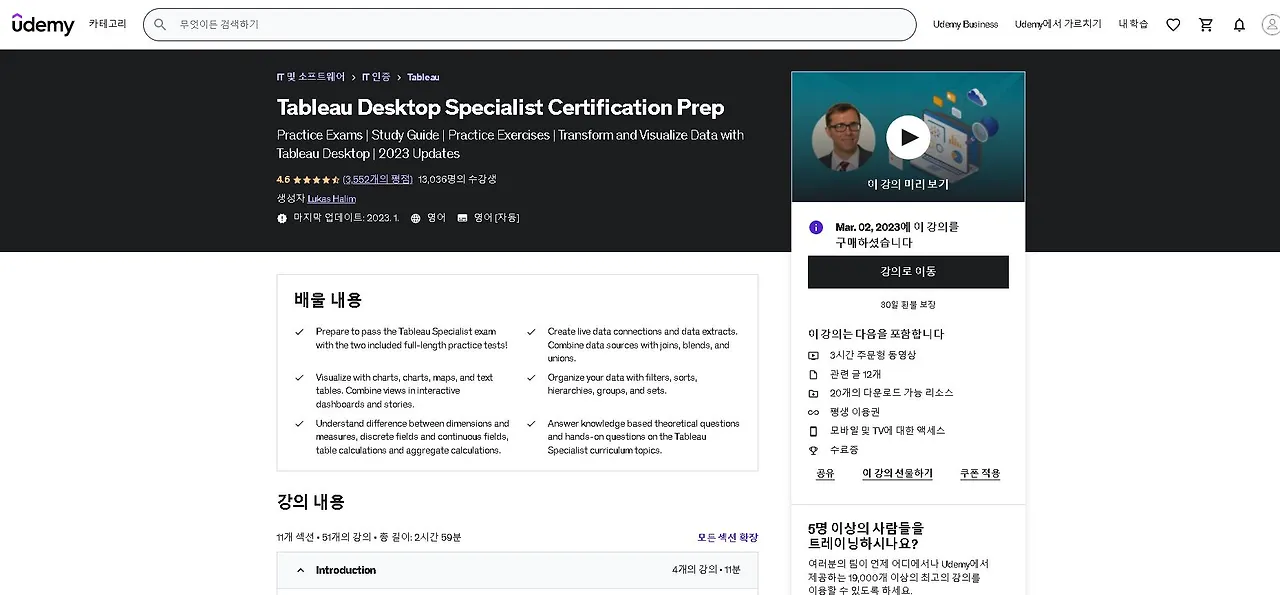
Task: Click the 4.6 rating number
Action: tap(283, 180)
